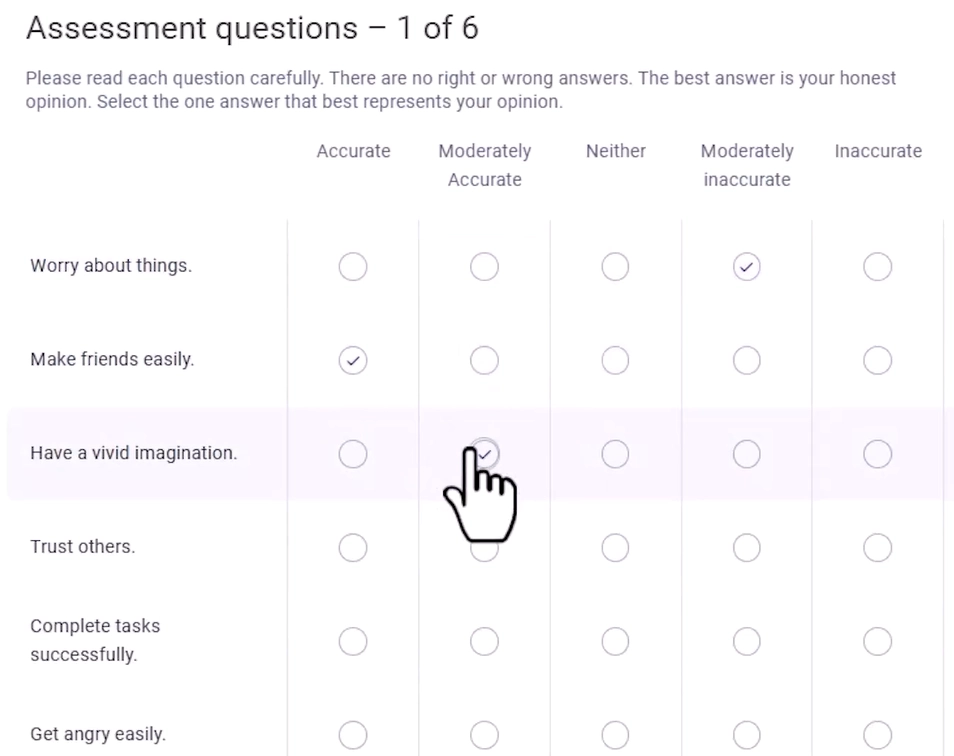Select Inaccurate for 'Trust others'
This screenshot has width=954, height=756.
pos(877,547)
